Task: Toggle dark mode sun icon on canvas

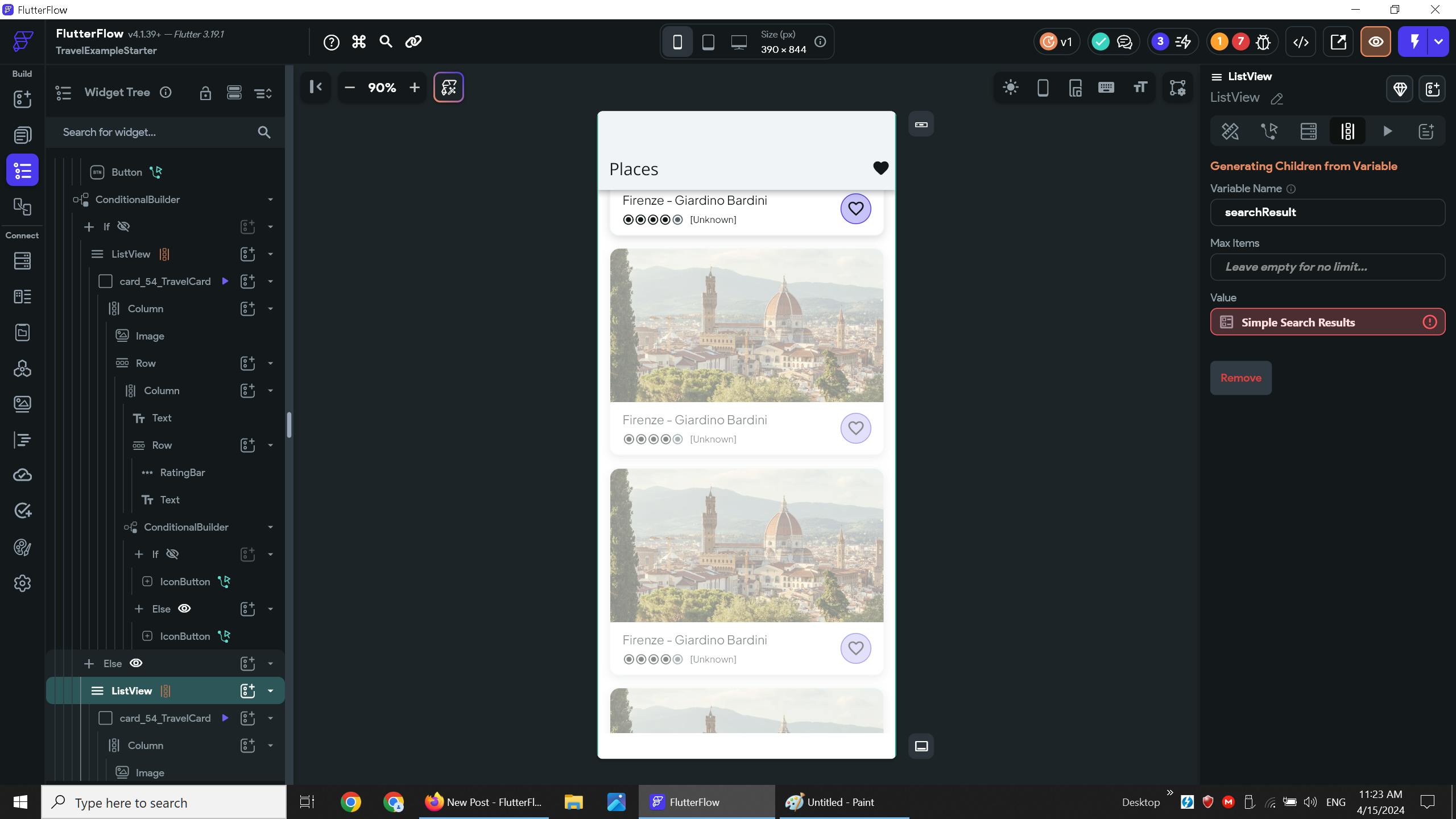Action: (1011, 88)
